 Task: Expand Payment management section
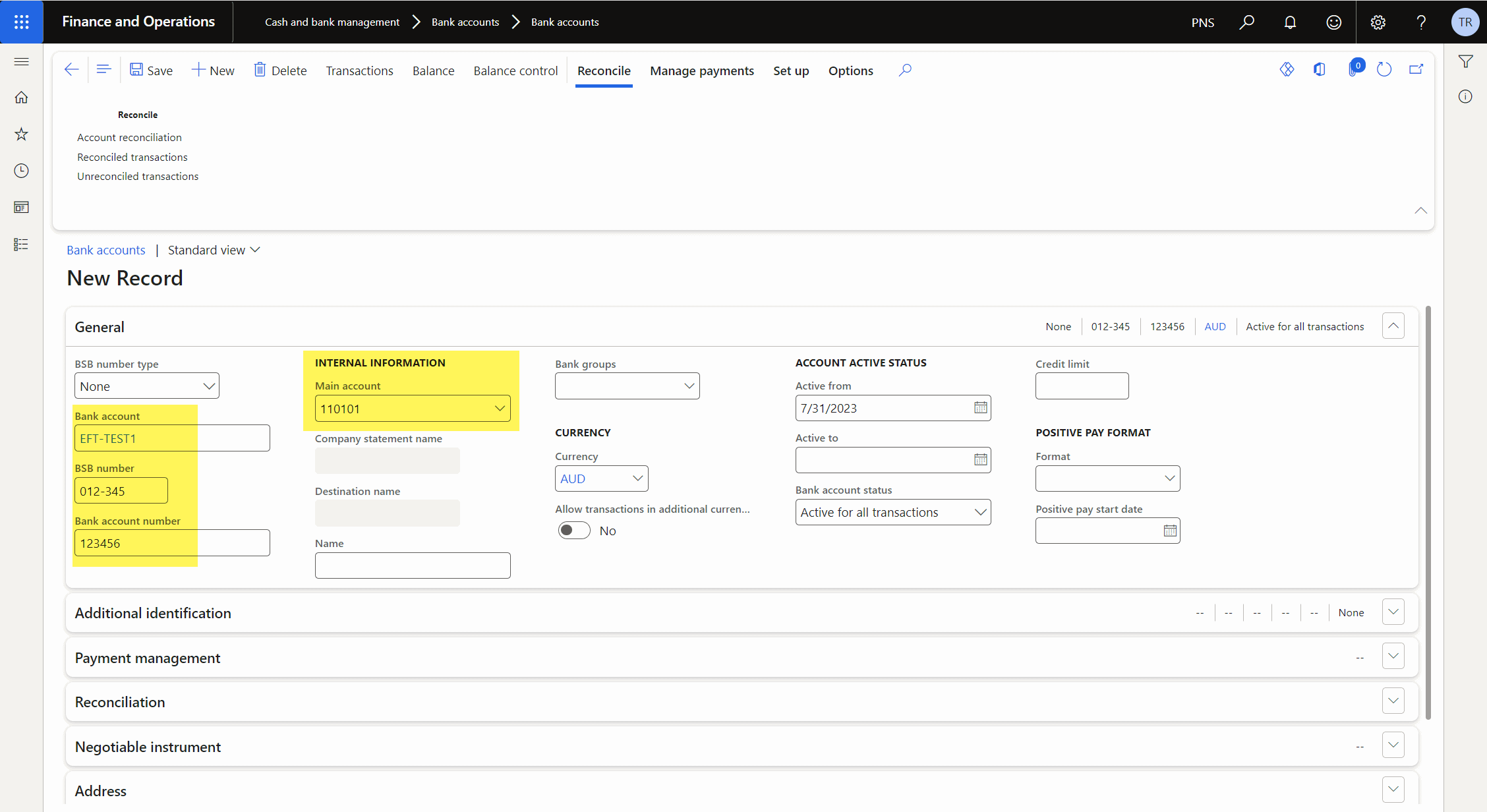[1393, 656]
